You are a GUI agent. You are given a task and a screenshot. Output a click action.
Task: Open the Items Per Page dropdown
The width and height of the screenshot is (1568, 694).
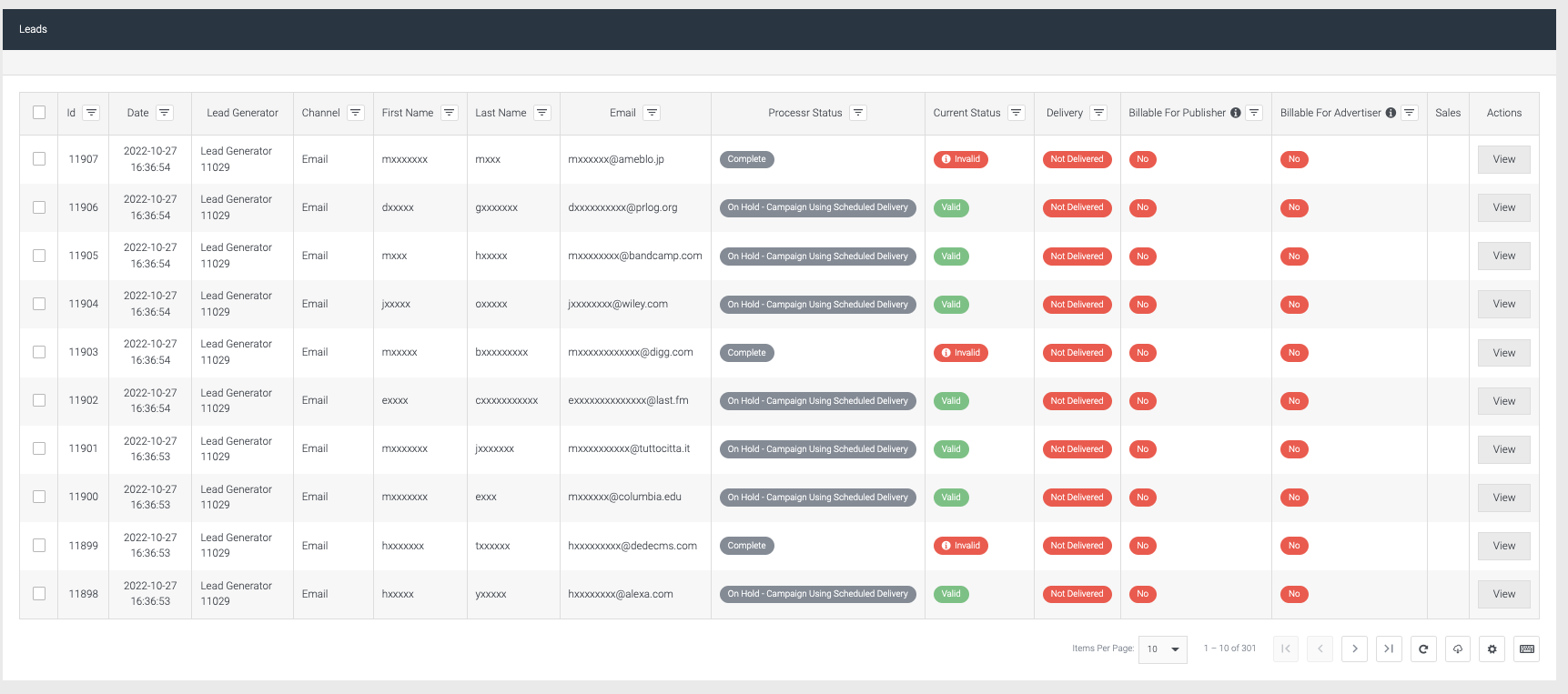click(1162, 649)
